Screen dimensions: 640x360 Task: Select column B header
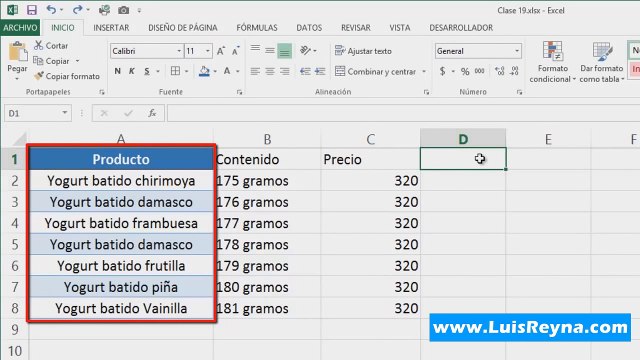tap(267, 139)
